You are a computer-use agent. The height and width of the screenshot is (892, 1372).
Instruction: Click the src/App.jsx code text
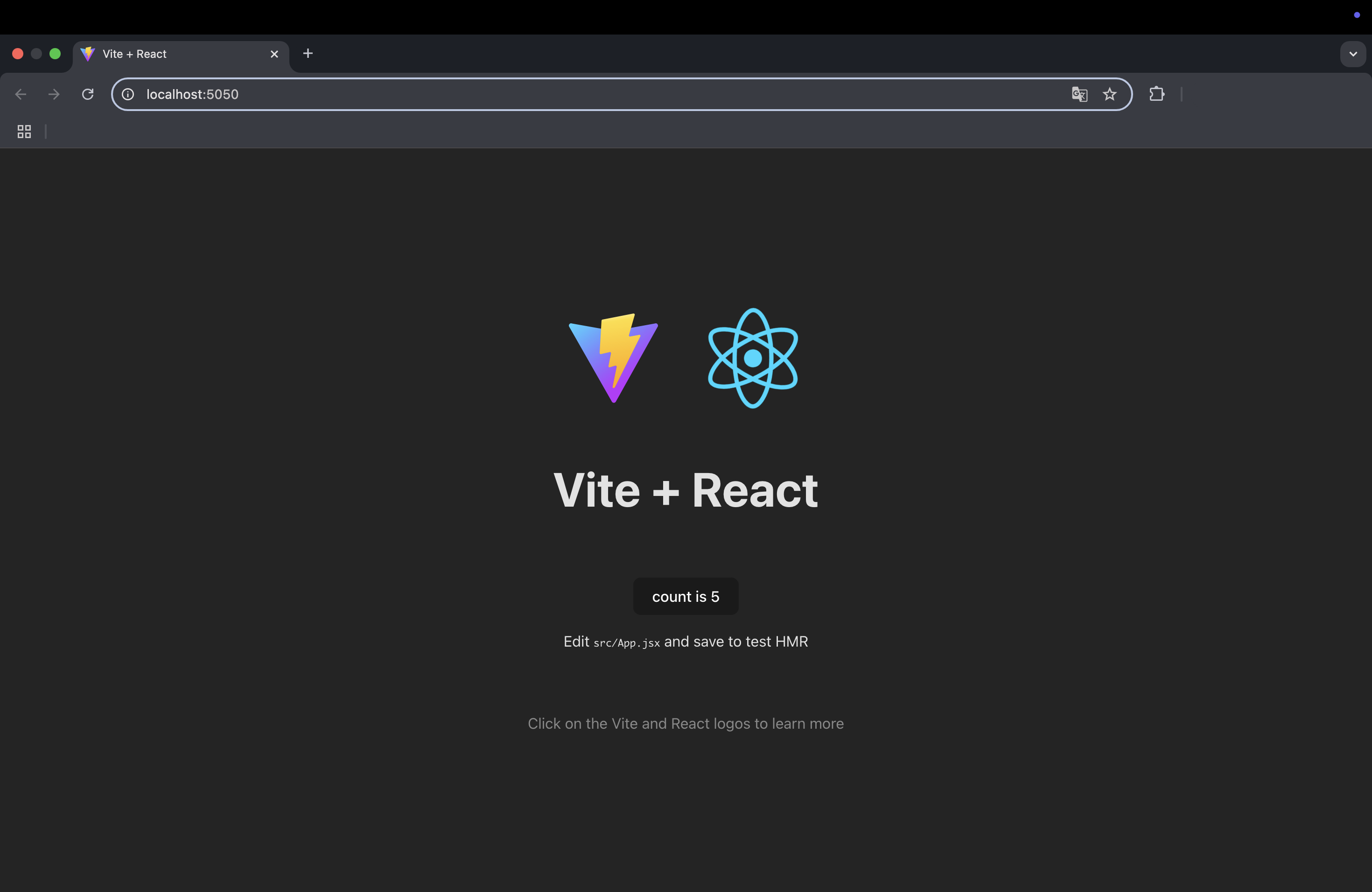pos(627,642)
